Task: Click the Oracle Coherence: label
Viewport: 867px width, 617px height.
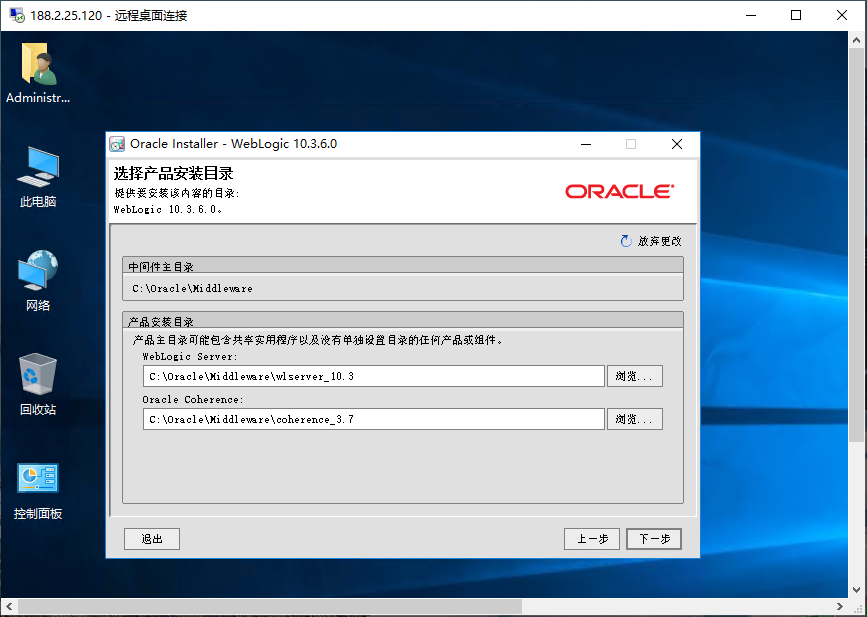Action: point(192,400)
